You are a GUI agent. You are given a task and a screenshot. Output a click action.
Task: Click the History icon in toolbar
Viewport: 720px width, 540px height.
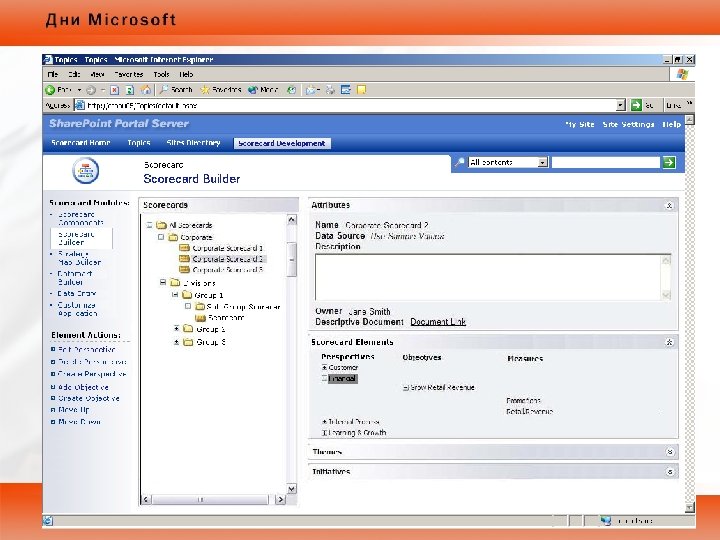pyautogui.click(x=291, y=90)
